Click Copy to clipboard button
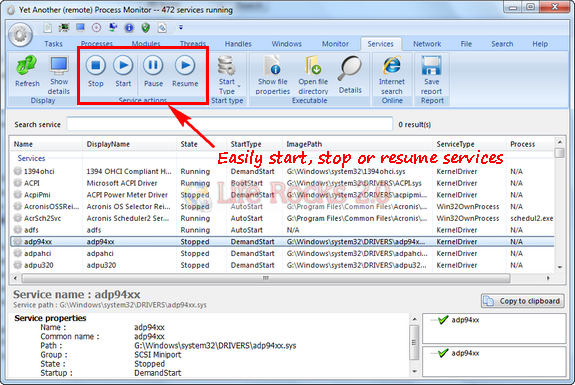575x385 pixels. (523, 301)
